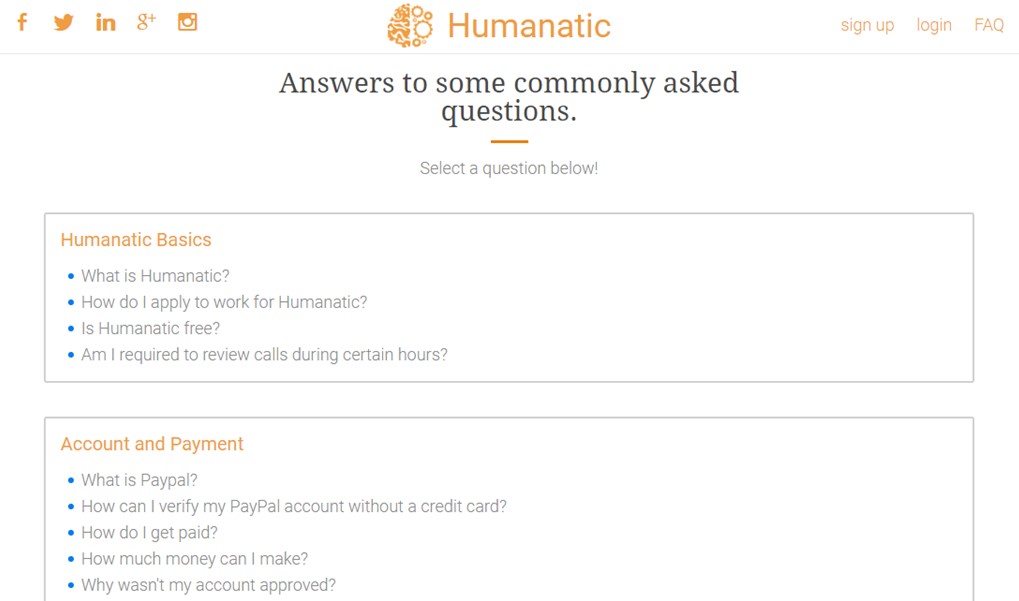Select 'Am I required to review calls during certain hours?'

click(265, 354)
